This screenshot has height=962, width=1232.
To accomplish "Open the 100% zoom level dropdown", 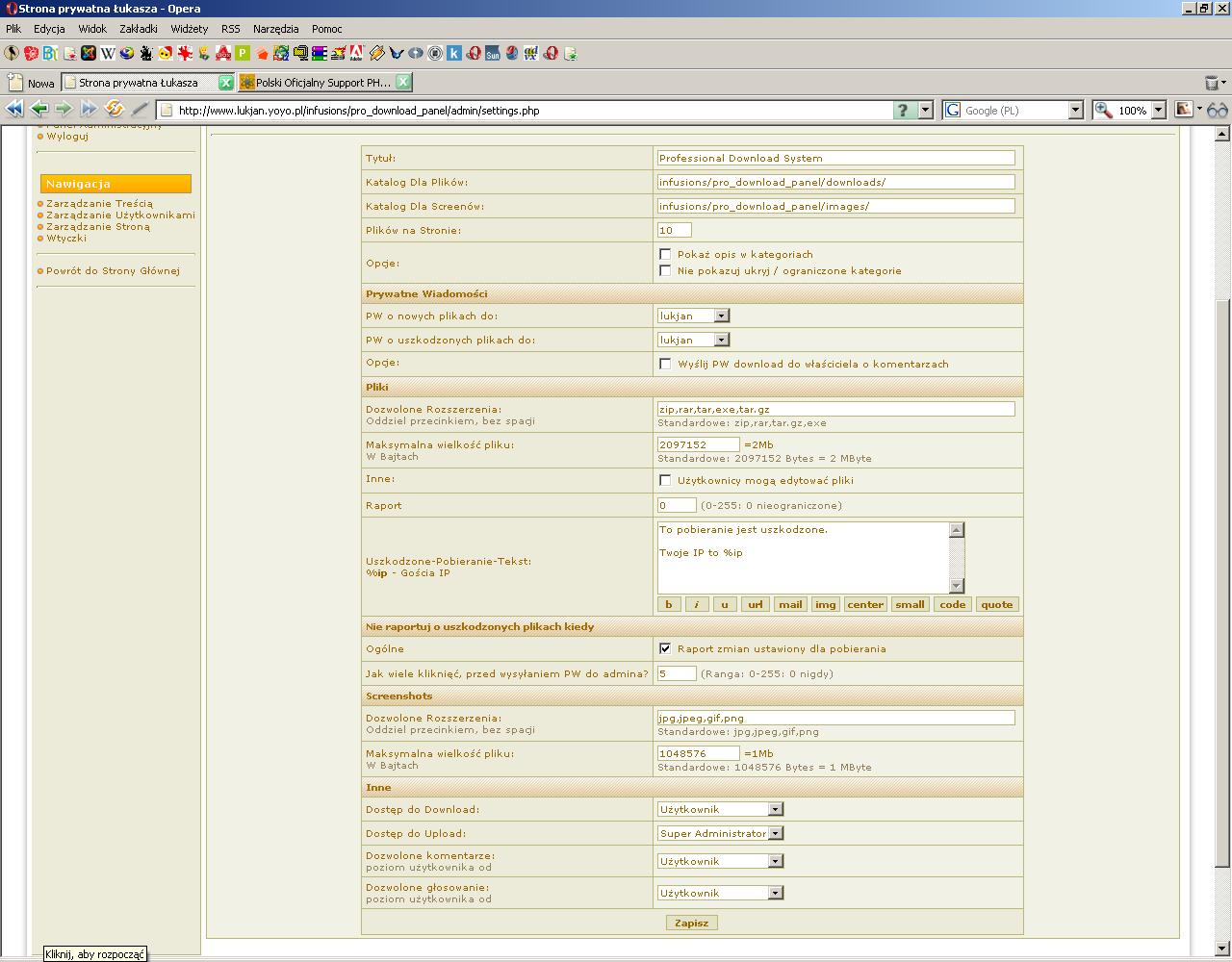I will pos(1158,110).
